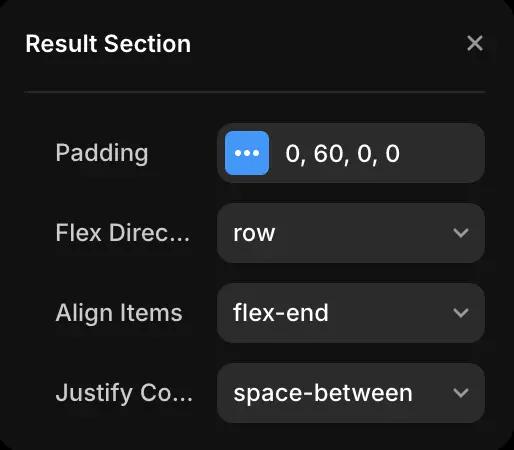Select the flex-end value text
The width and height of the screenshot is (514, 450).
pyautogui.click(x=281, y=313)
